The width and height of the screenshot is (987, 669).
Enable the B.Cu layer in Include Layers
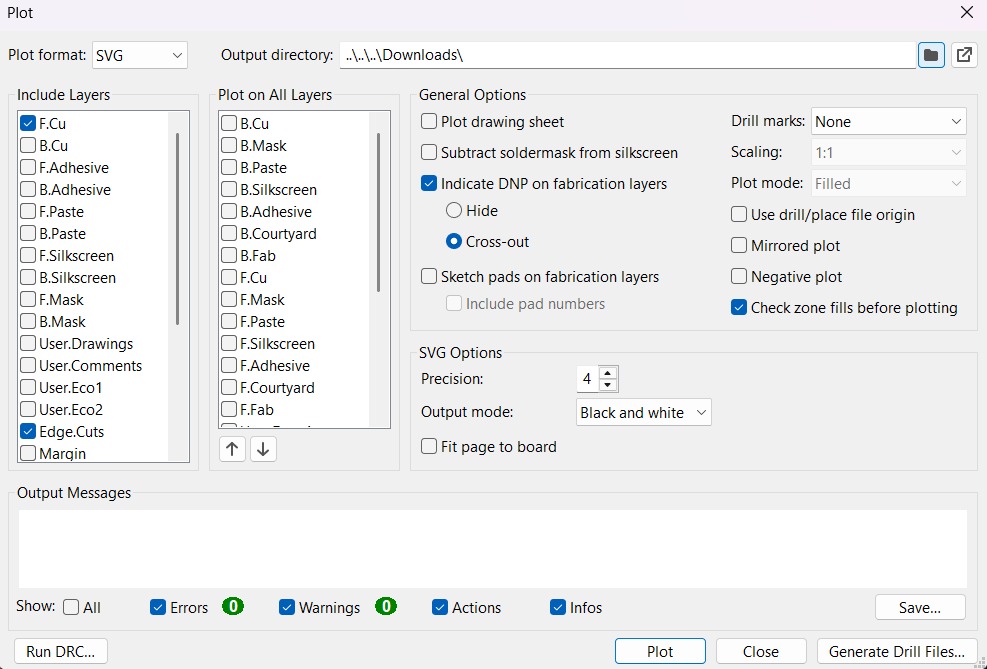tap(28, 146)
